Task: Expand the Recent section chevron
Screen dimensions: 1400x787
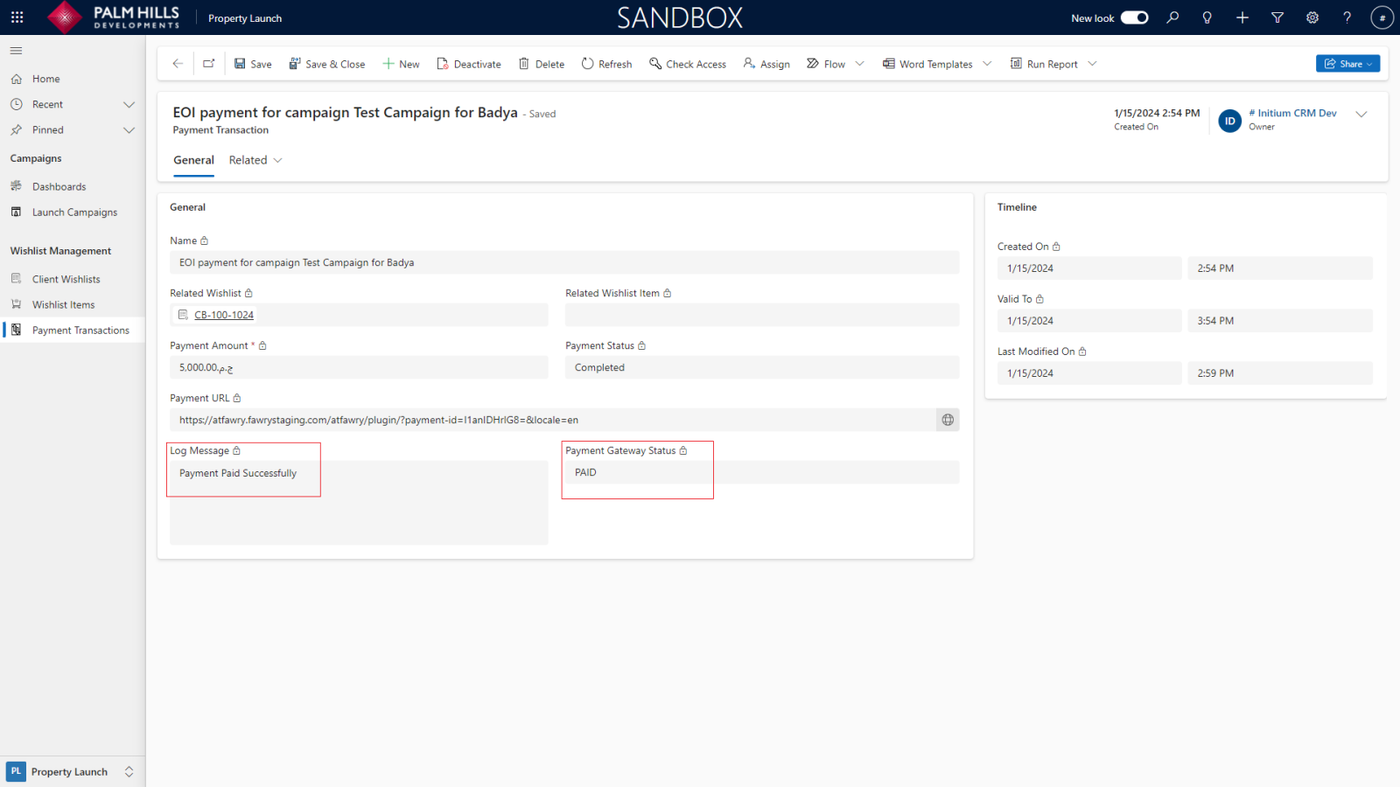Action: click(x=129, y=105)
